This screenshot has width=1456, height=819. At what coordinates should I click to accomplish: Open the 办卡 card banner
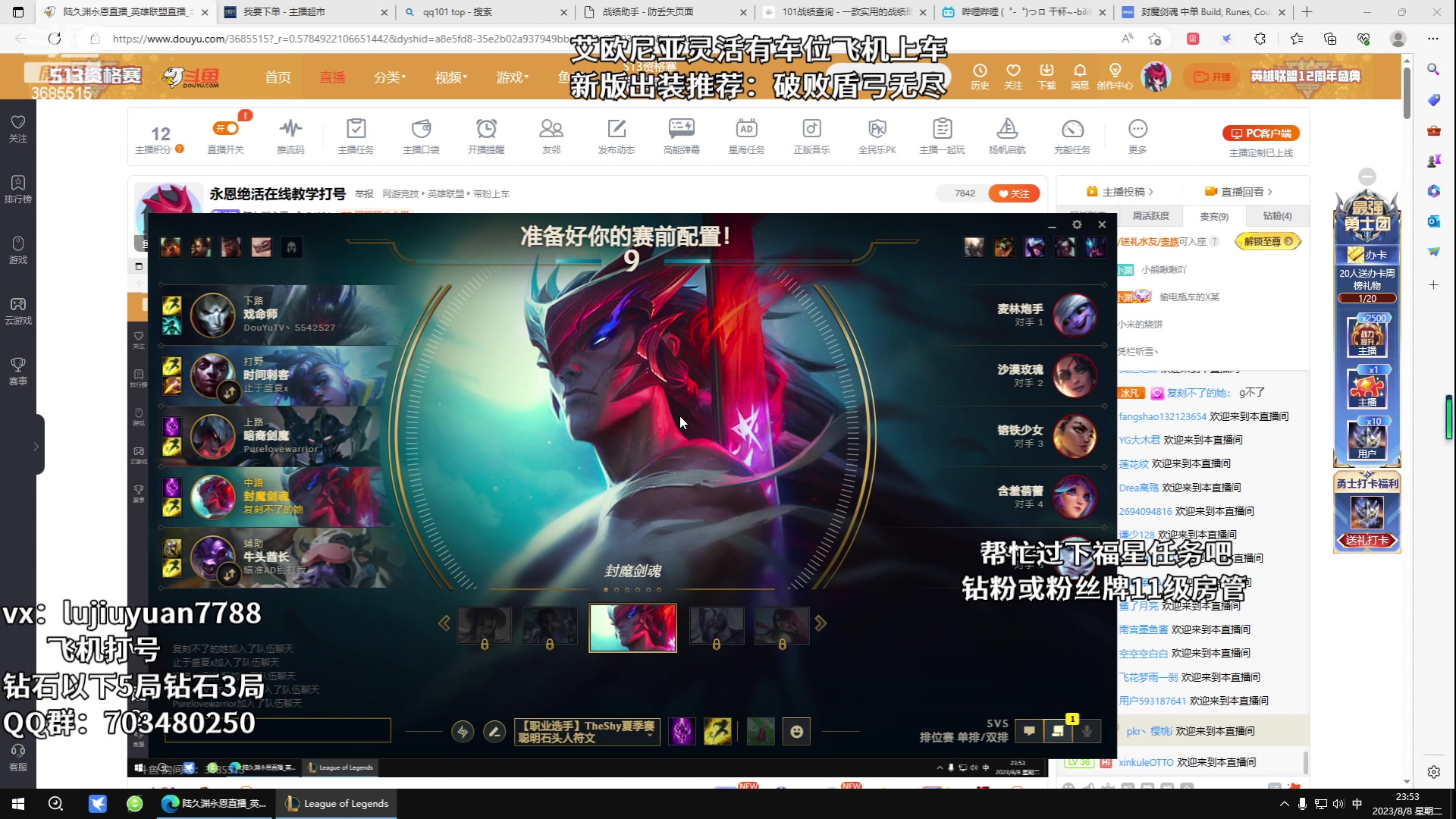(1367, 255)
